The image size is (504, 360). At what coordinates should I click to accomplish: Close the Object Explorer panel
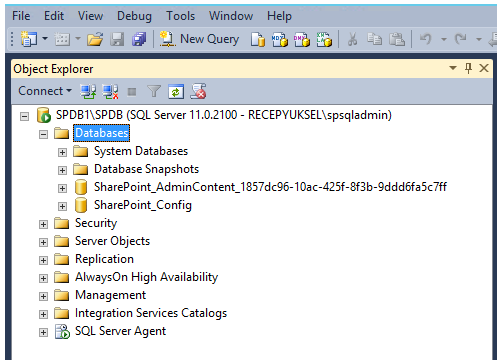[x=484, y=68]
